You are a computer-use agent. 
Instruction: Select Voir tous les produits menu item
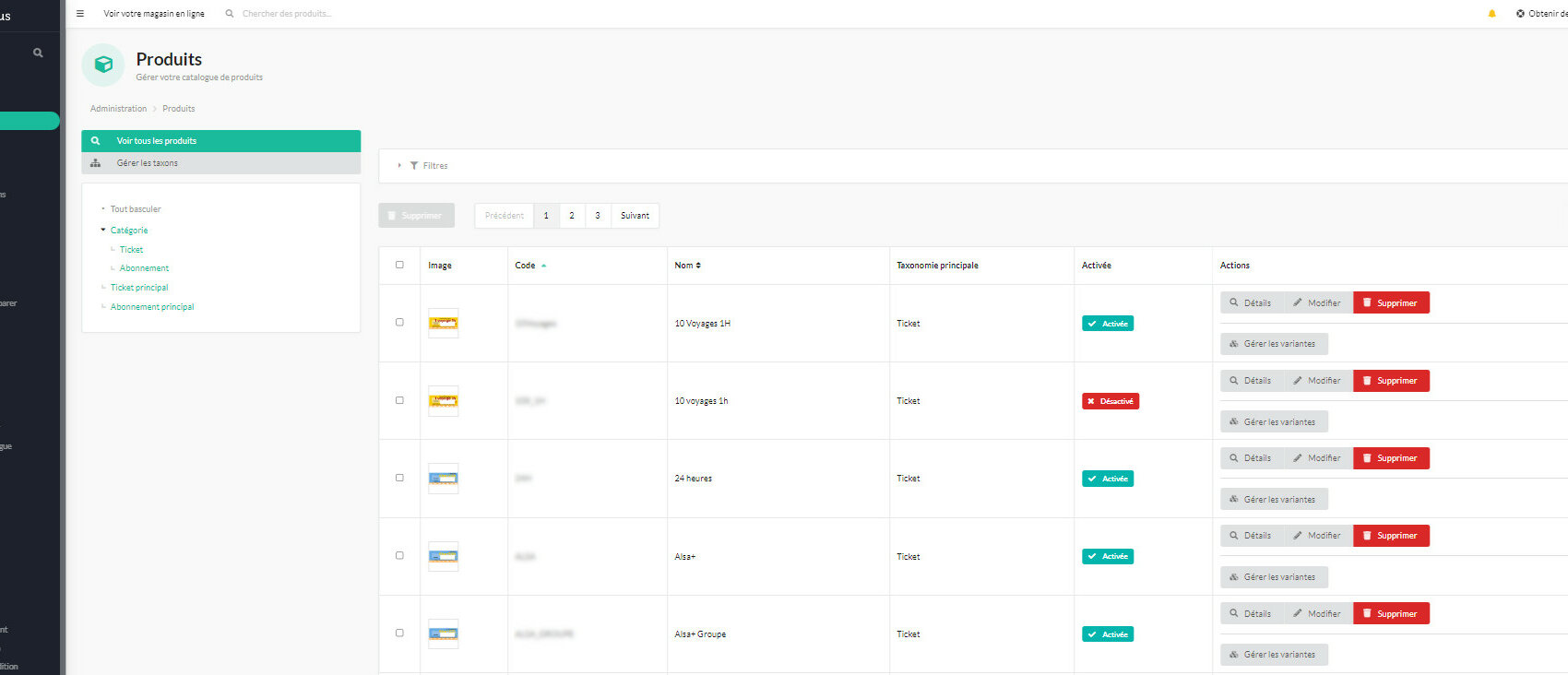[x=157, y=141]
